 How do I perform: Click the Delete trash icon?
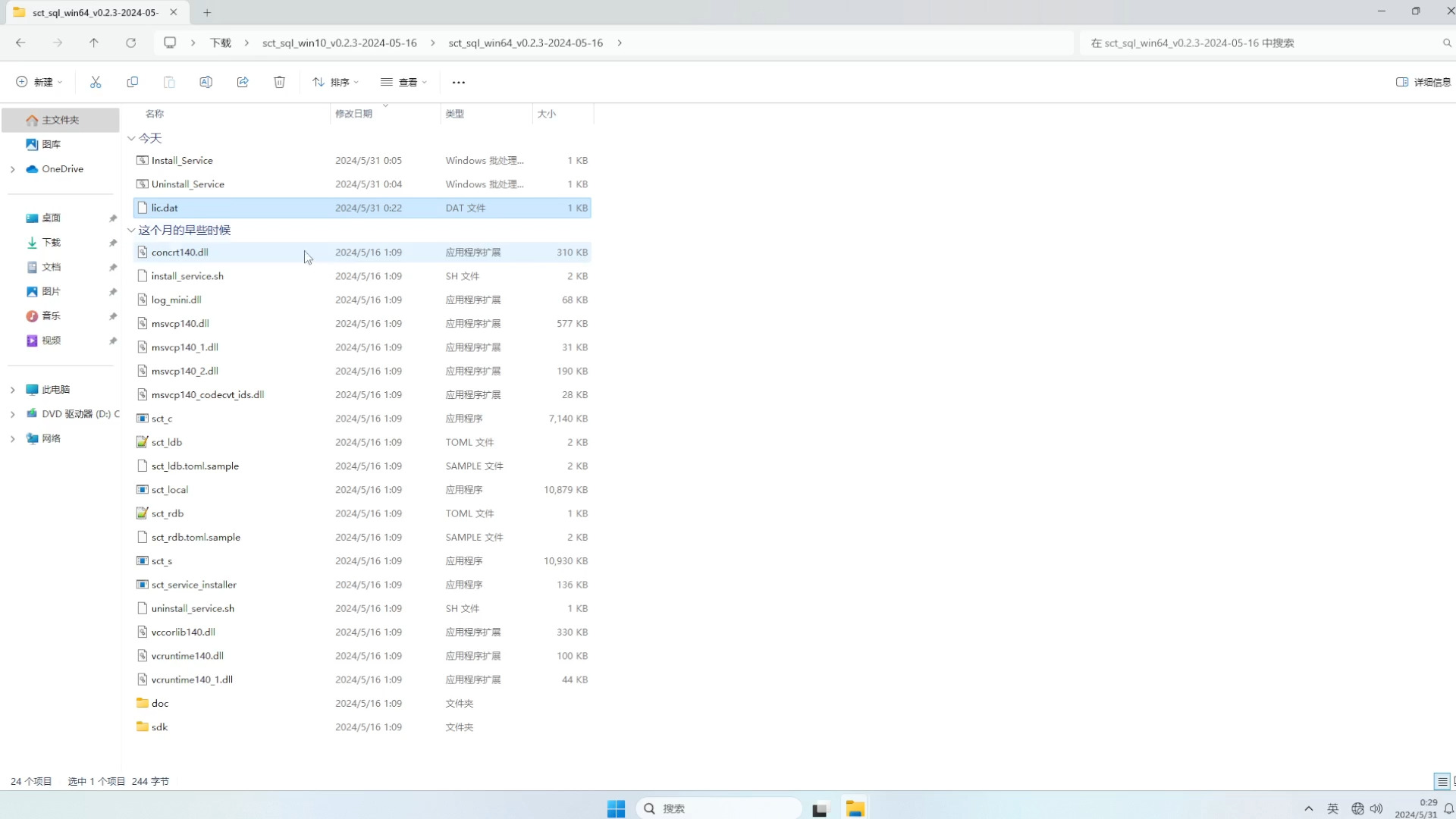(279, 82)
